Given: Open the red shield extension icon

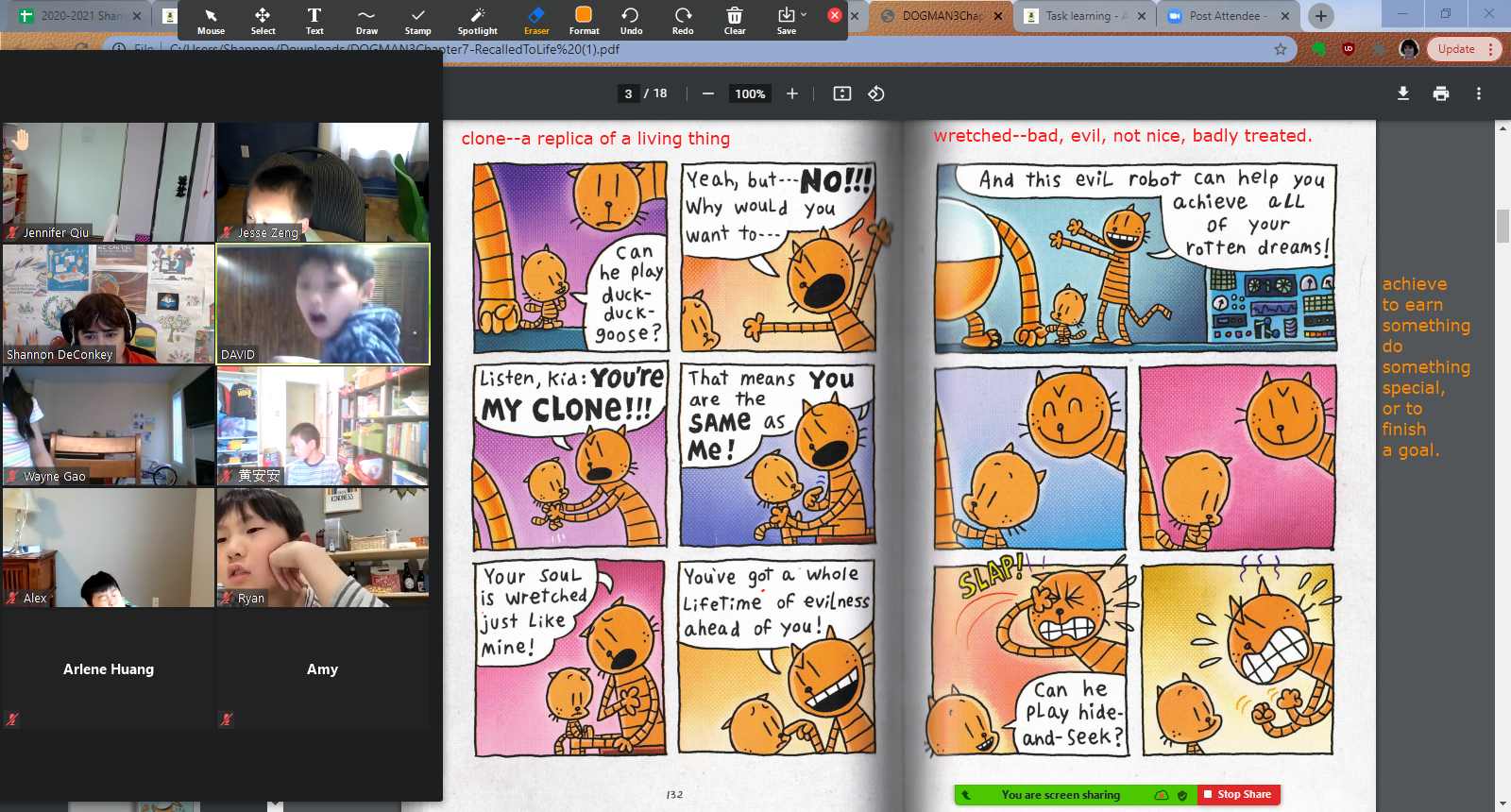Looking at the screenshot, I should pos(1349,49).
